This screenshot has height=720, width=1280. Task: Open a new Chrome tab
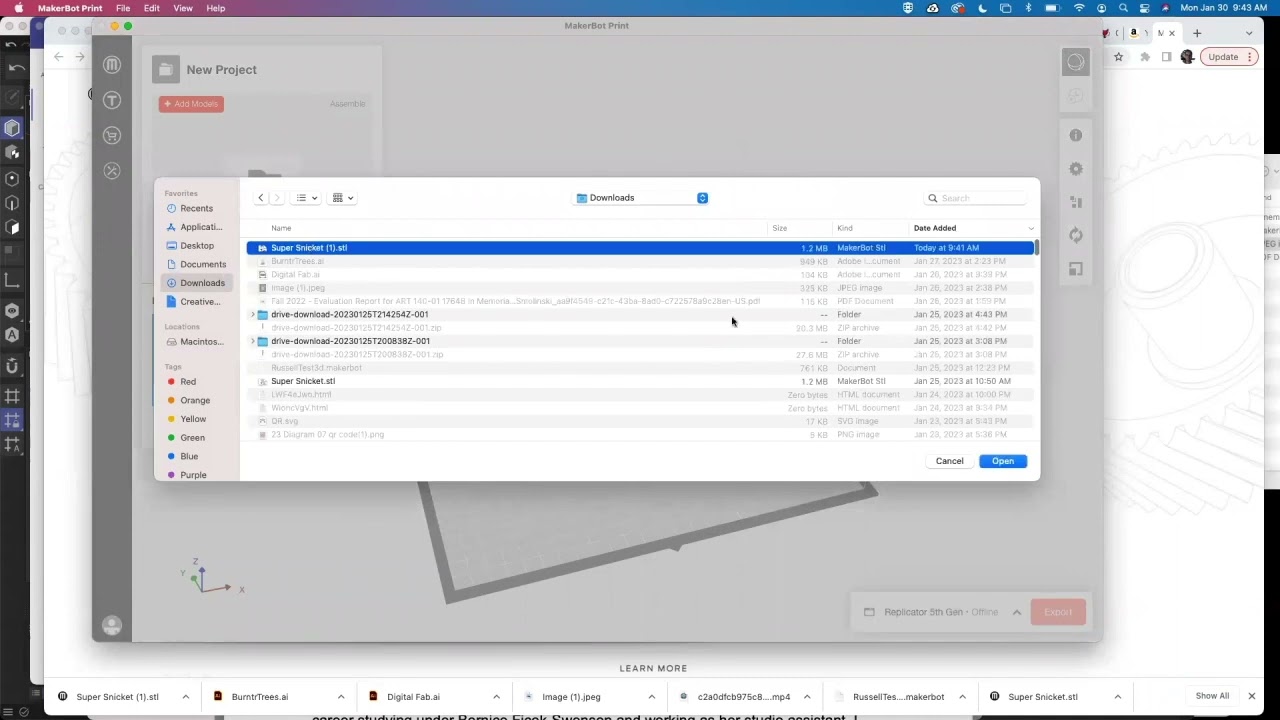point(1197,33)
